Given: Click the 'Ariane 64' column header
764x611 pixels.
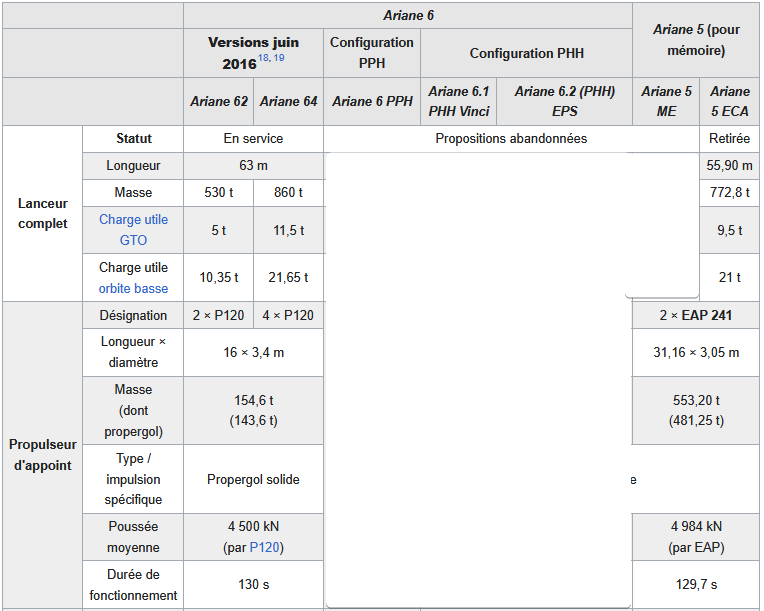Looking at the screenshot, I should tap(288, 101).
